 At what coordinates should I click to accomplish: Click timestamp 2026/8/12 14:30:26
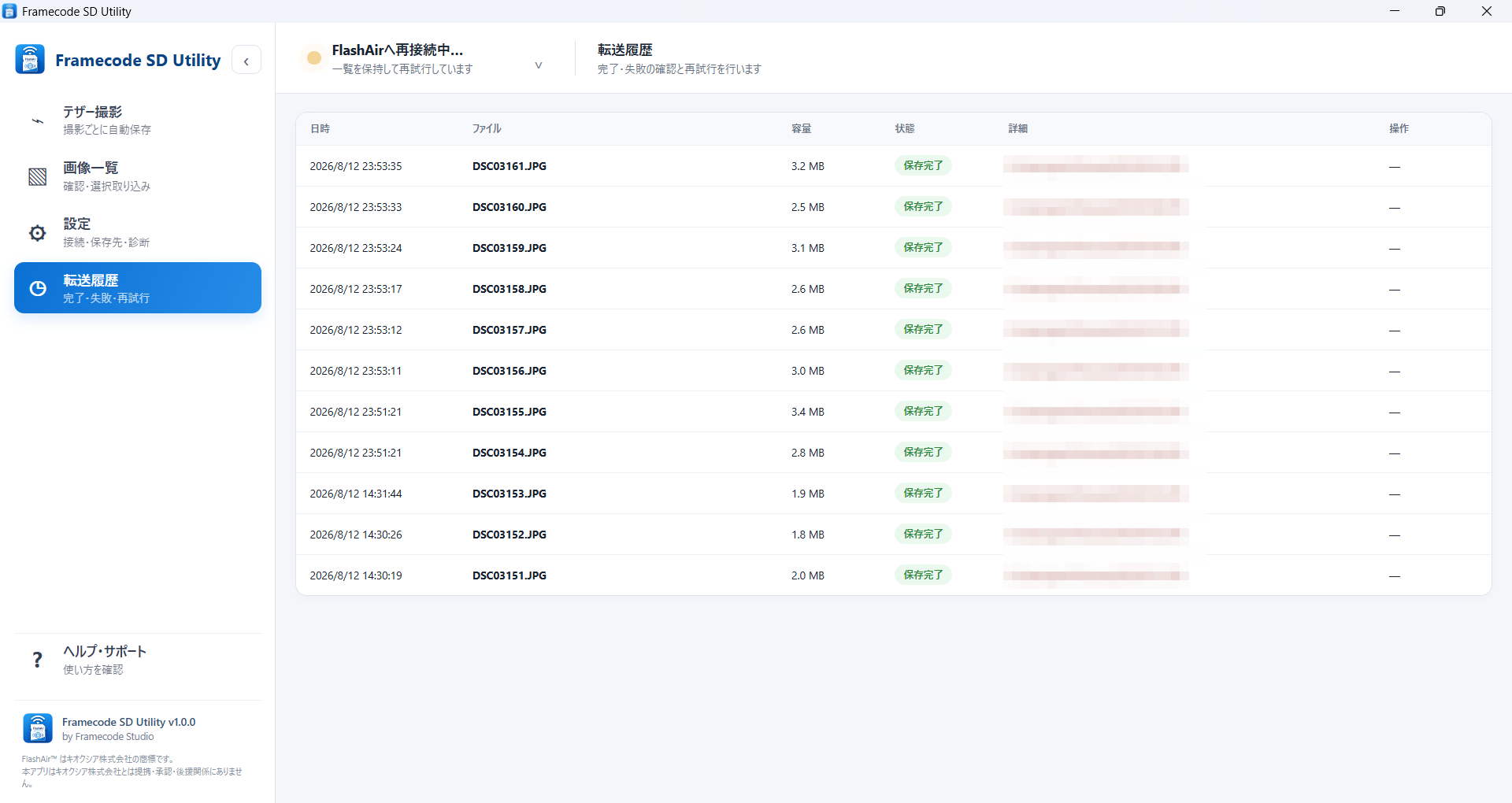(x=356, y=535)
